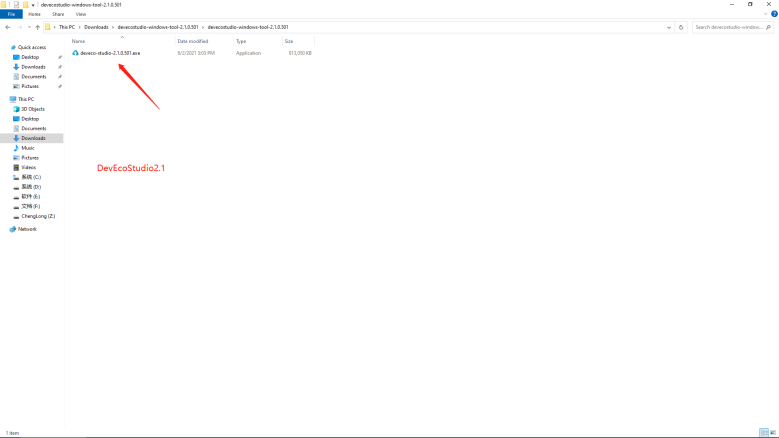The height and width of the screenshot is (438, 779).
Task: Sort files by Date modified column
Action: pyautogui.click(x=191, y=41)
